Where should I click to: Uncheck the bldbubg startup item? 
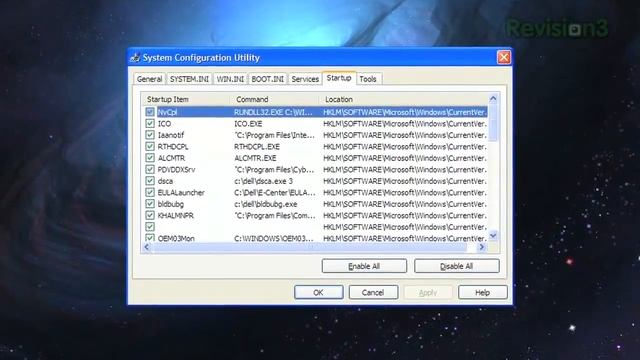tap(150, 204)
